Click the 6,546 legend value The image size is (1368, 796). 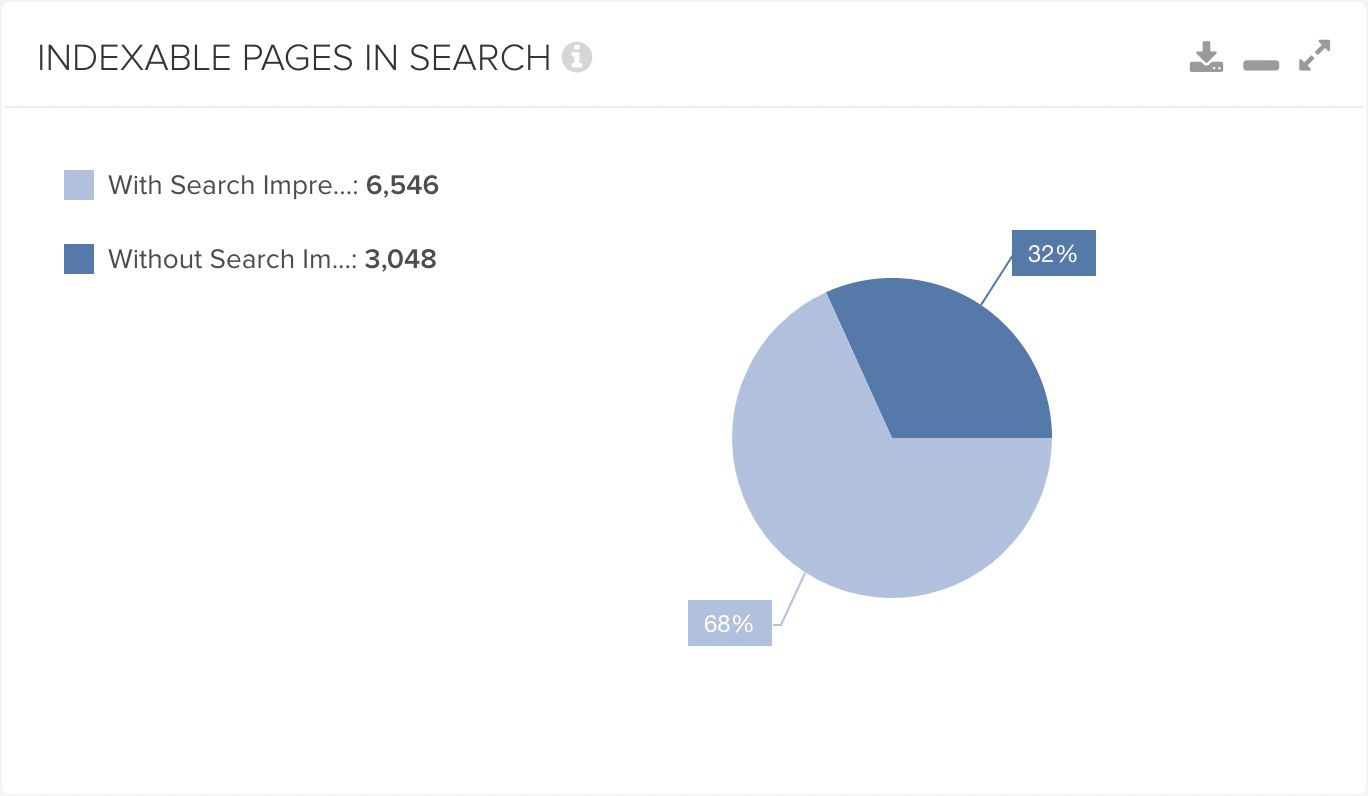(x=402, y=185)
